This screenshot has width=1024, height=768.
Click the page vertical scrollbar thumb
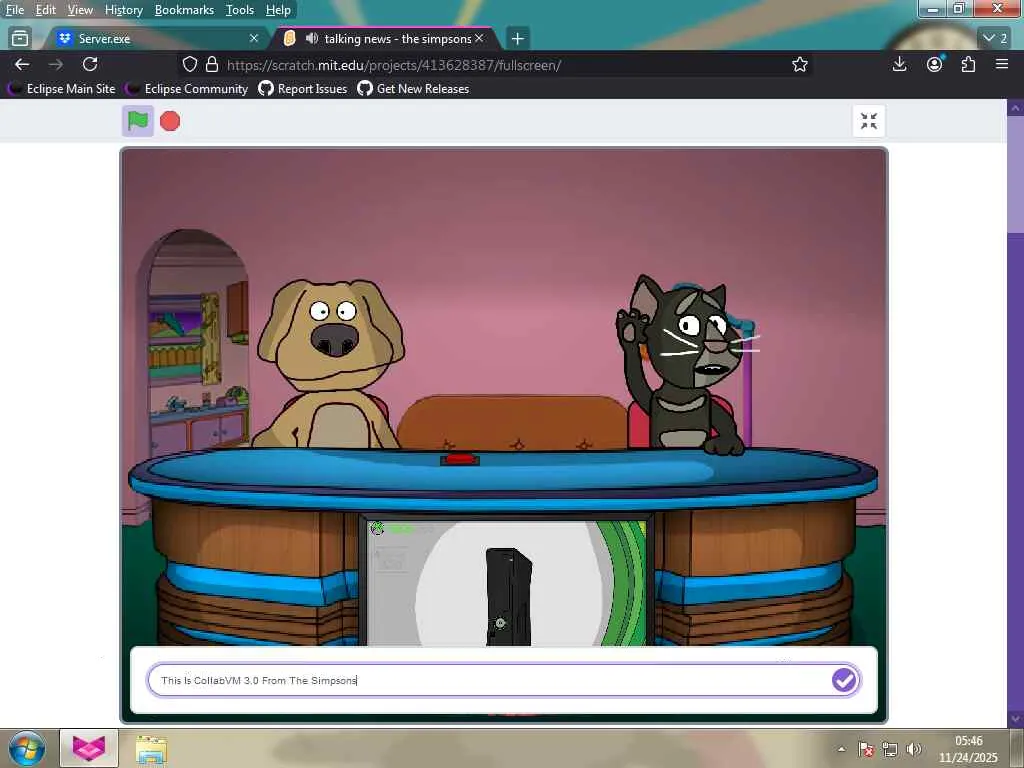point(1015,174)
